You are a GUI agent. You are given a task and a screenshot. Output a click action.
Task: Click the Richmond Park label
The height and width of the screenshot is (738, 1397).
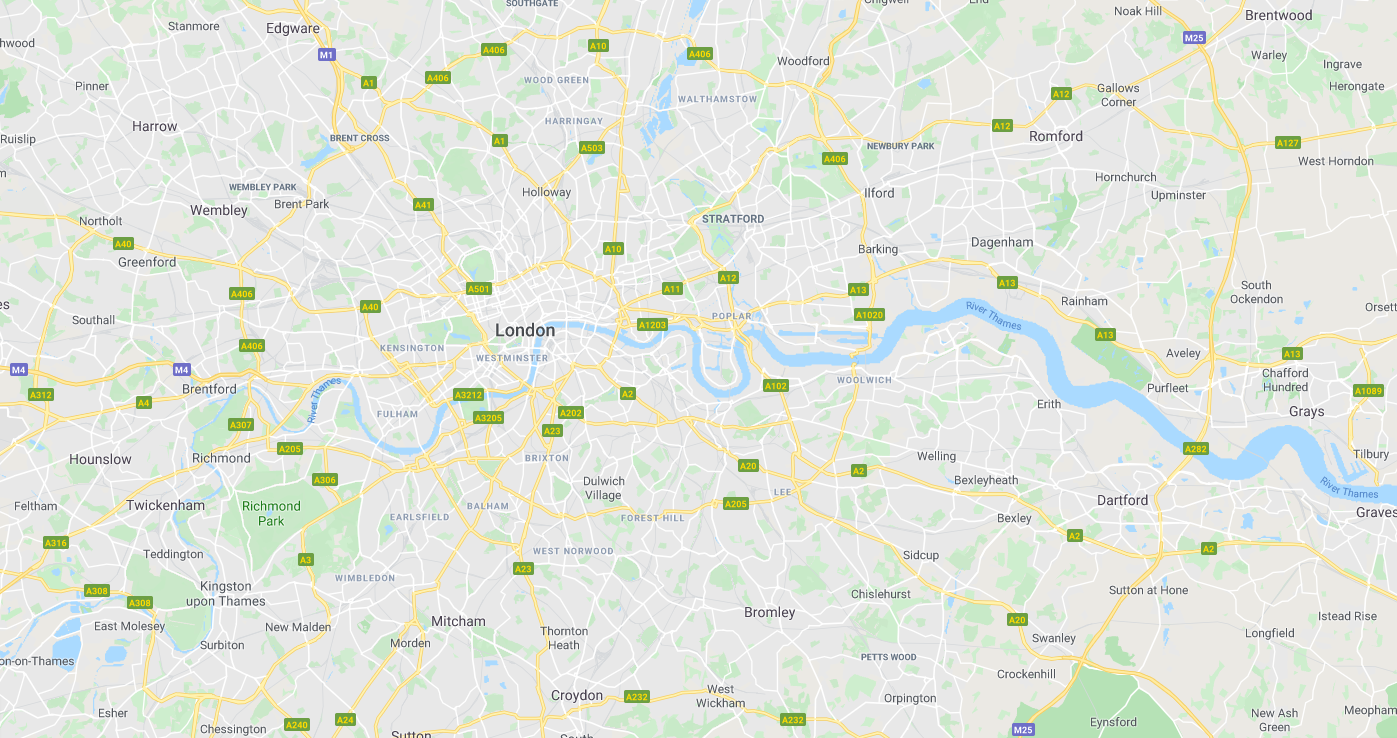coord(271,513)
